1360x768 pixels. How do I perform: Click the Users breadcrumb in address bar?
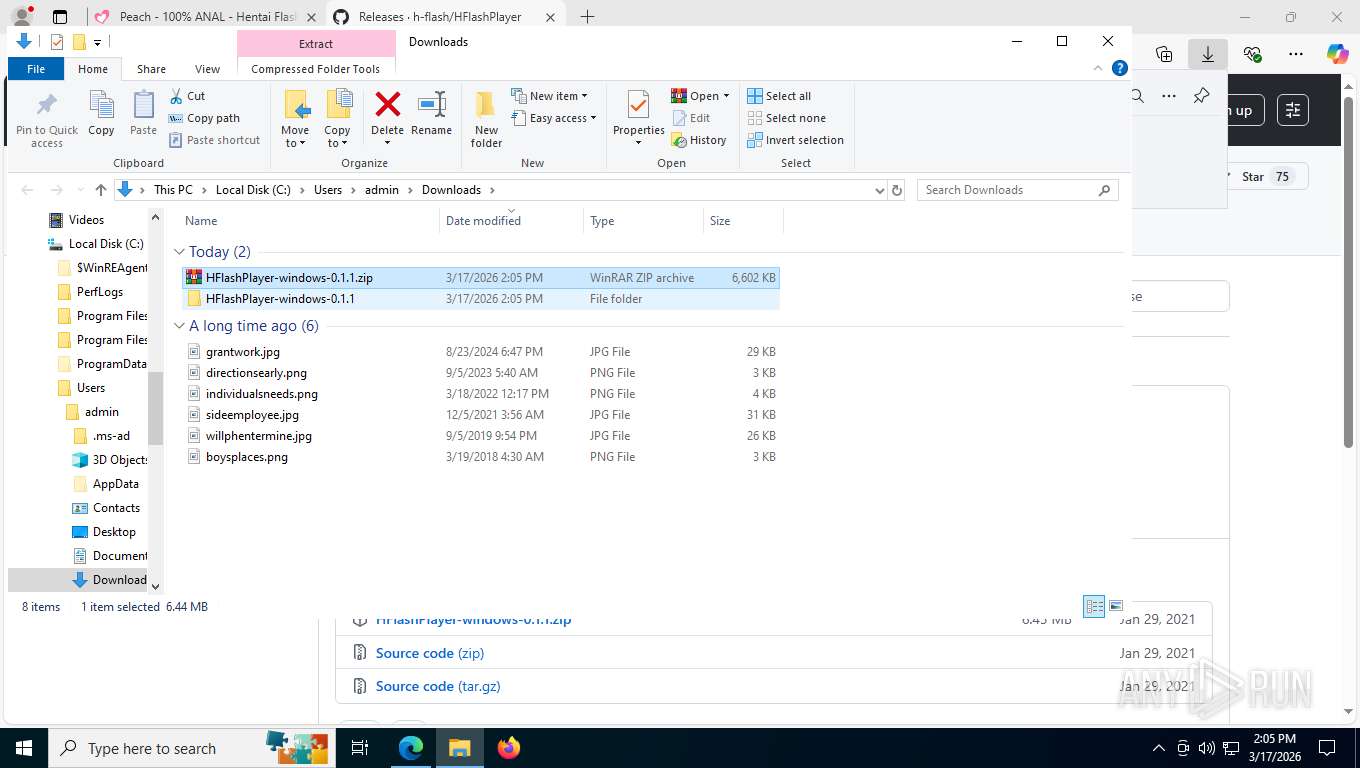(328, 190)
